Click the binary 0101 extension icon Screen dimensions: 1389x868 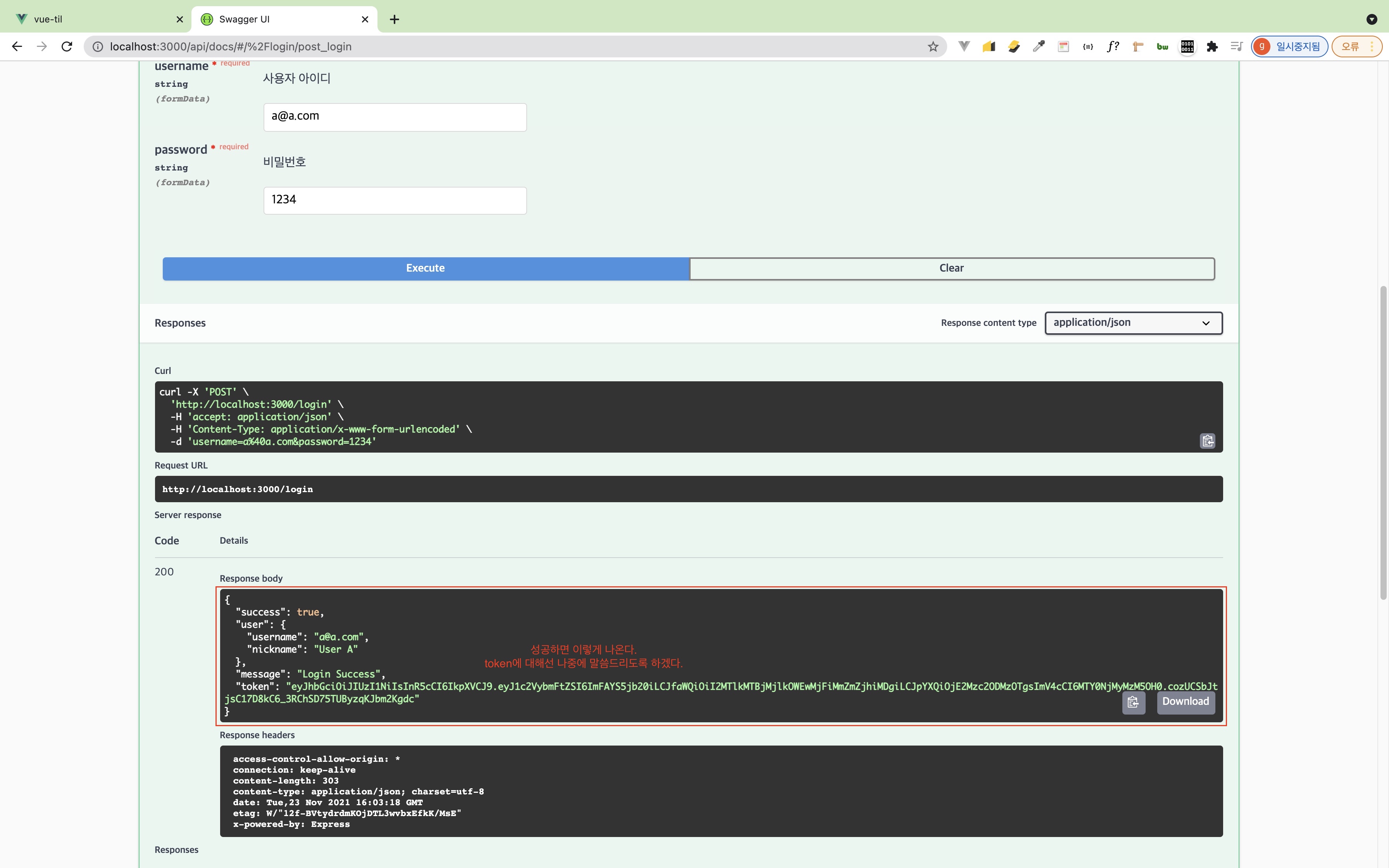click(1187, 46)
